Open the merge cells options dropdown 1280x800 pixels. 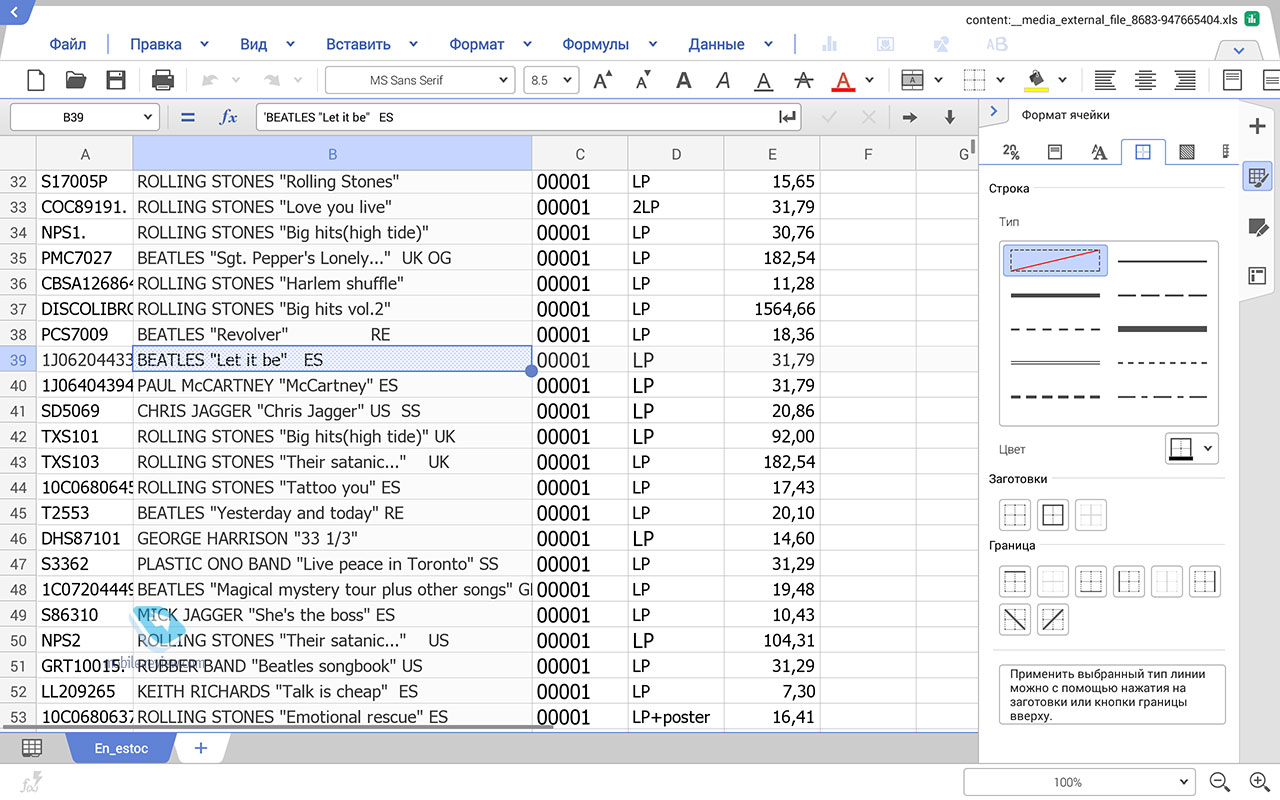click(x=938, y=80)
